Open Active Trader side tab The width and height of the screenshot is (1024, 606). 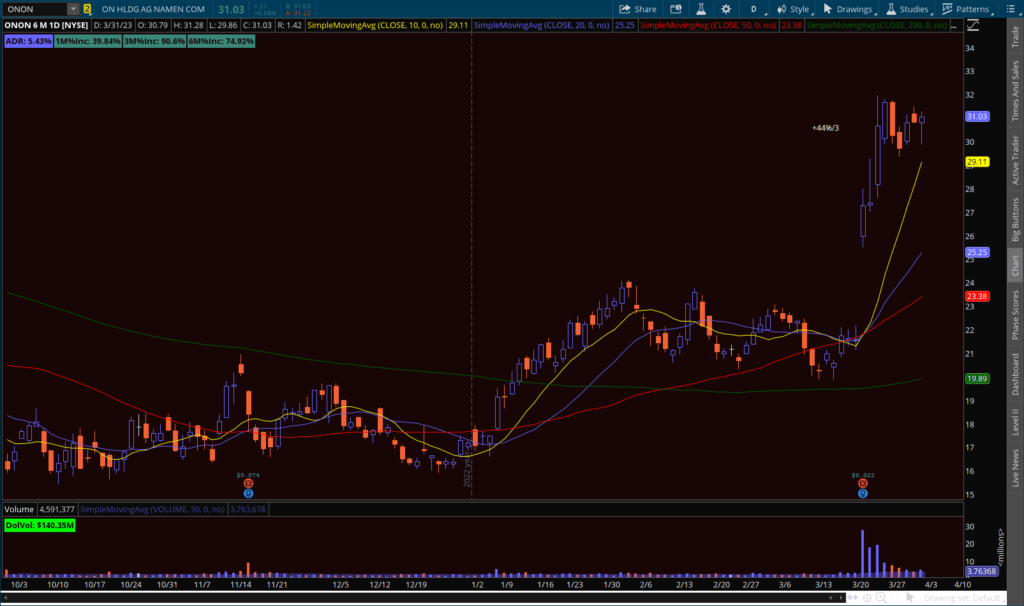[1015, 160]
